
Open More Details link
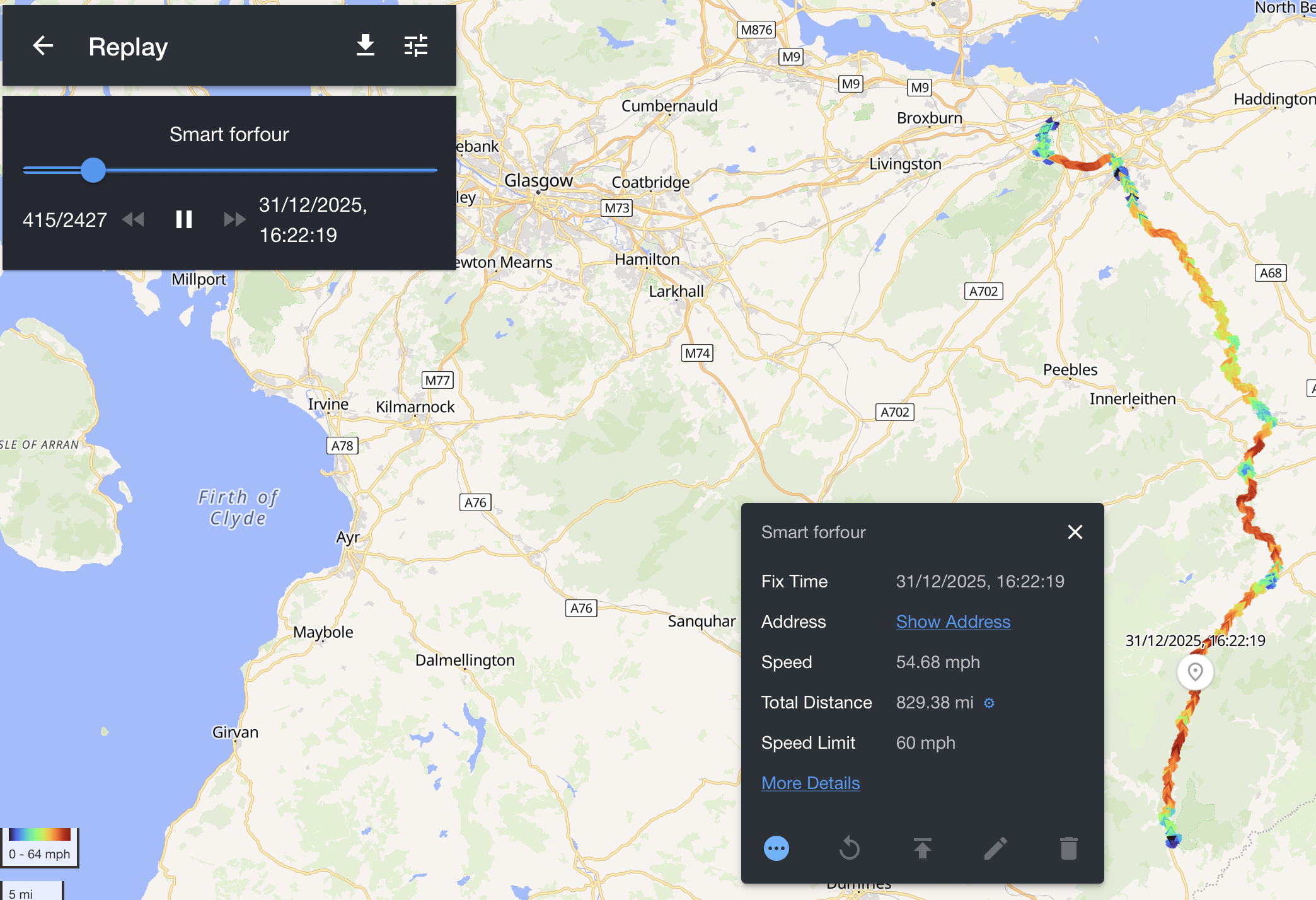(x=810, y=783)
